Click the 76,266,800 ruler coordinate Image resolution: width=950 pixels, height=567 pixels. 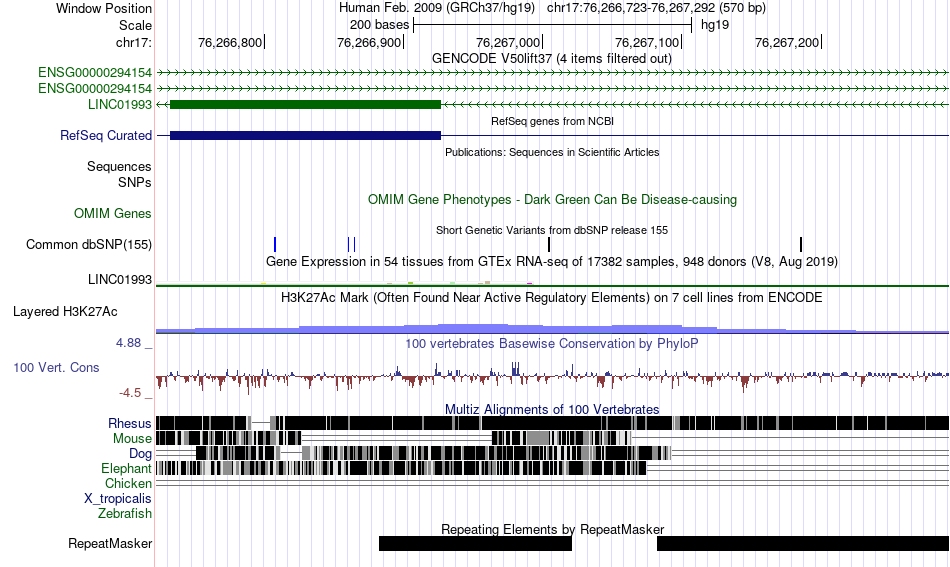tap(230, 42)
